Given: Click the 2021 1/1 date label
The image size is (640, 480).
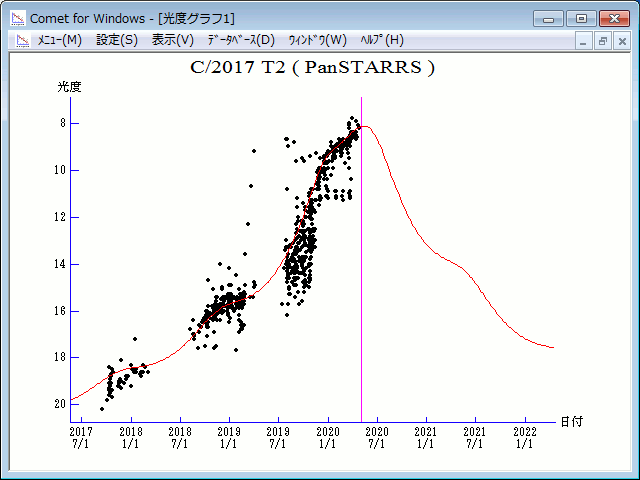Looking at the screenshot, I should 426,438.
